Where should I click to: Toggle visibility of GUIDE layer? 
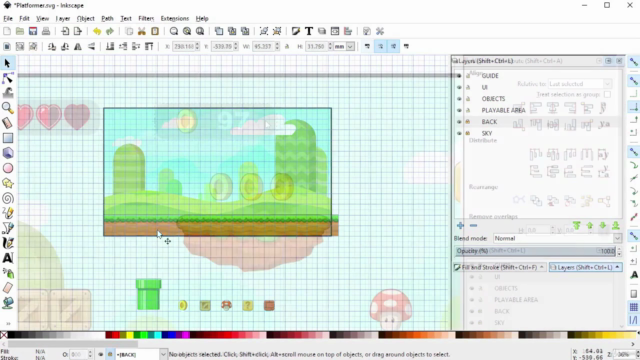(459, 76)
